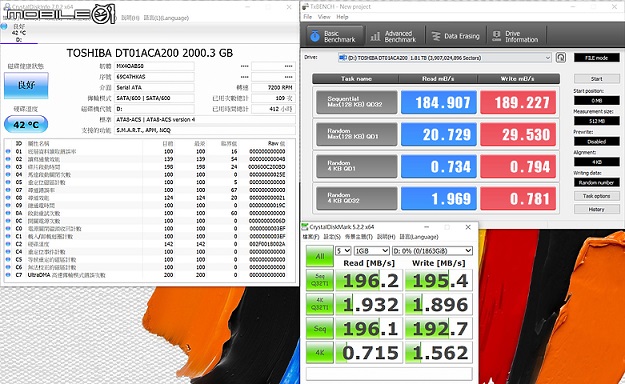
Task: Click status dot of SMART attribute C5
Action: click(x=8, y=260)
